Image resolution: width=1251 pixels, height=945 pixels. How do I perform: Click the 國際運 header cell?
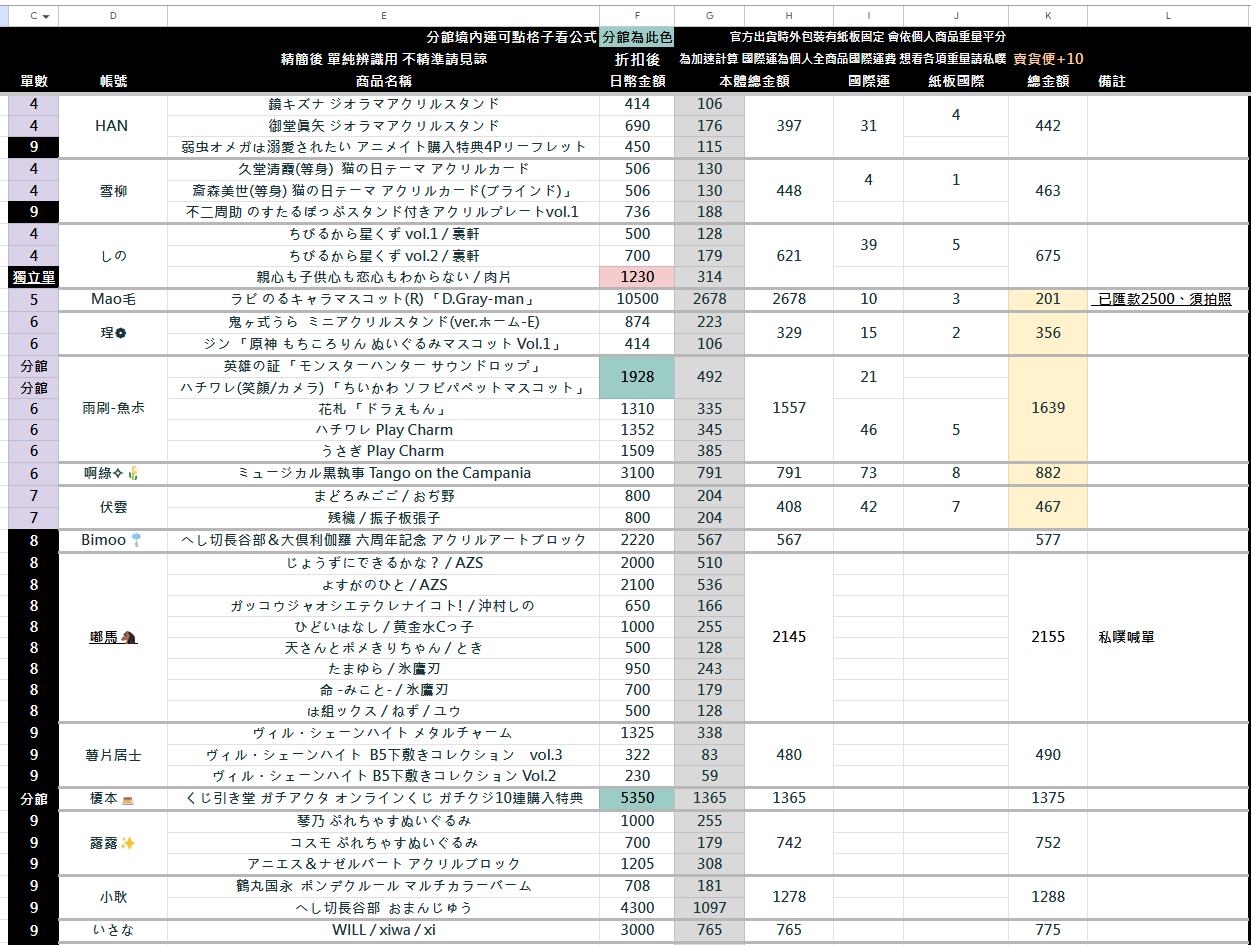click(868, 81)
